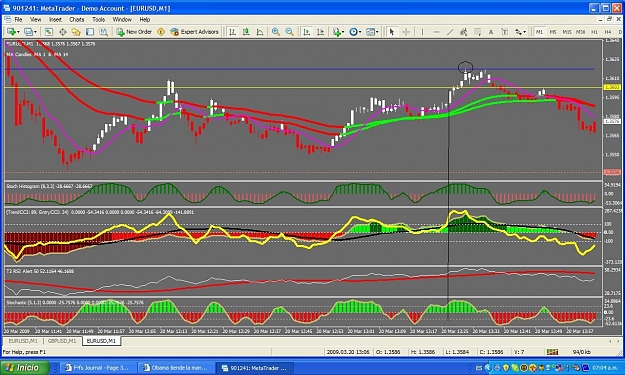Image resolution: width=625 pixels, height=375 pixels.
Task: Click the yellow price label on the price axis
Action: pyautogui.click(x=612, y=87)
